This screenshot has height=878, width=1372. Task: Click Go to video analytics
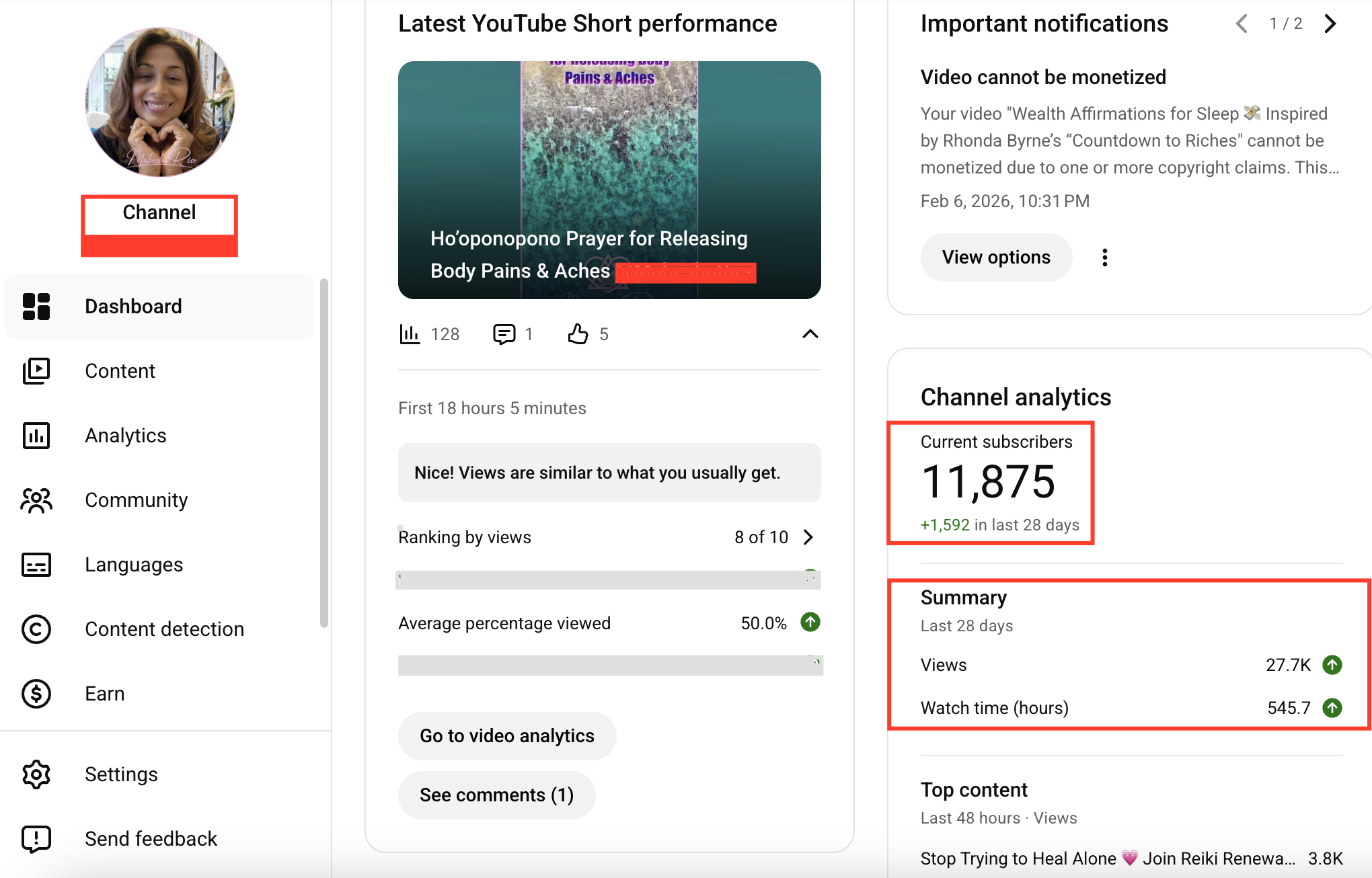(x=506, y=735)
